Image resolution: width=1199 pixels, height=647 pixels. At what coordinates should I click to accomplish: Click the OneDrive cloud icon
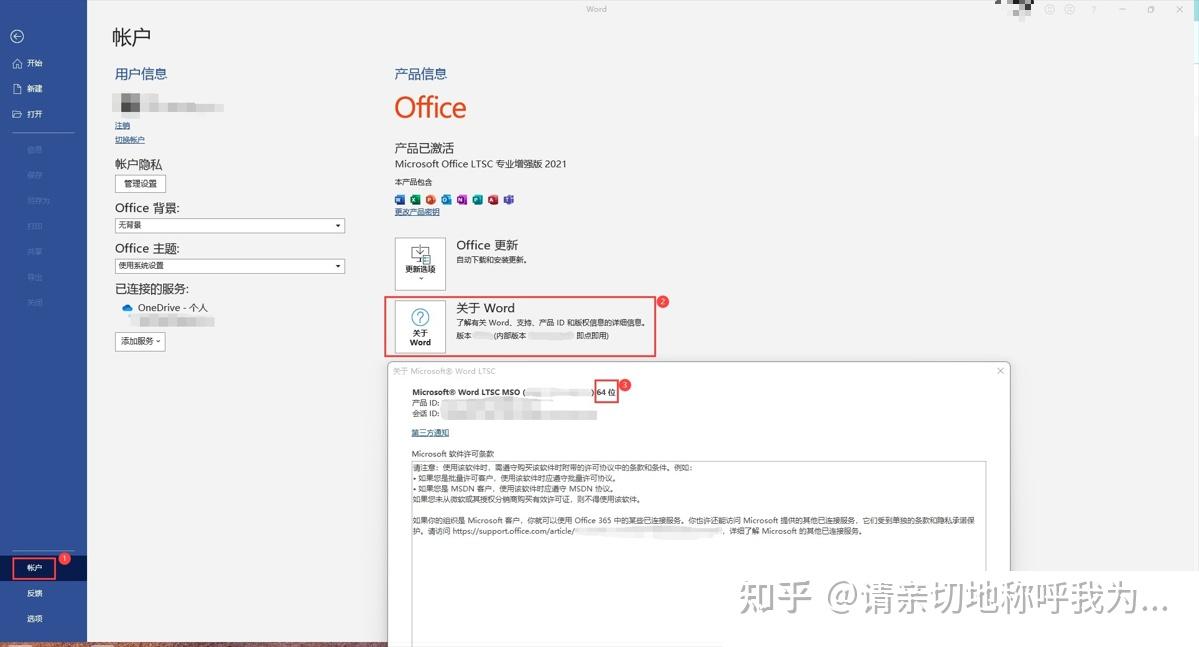click(127, 308)
